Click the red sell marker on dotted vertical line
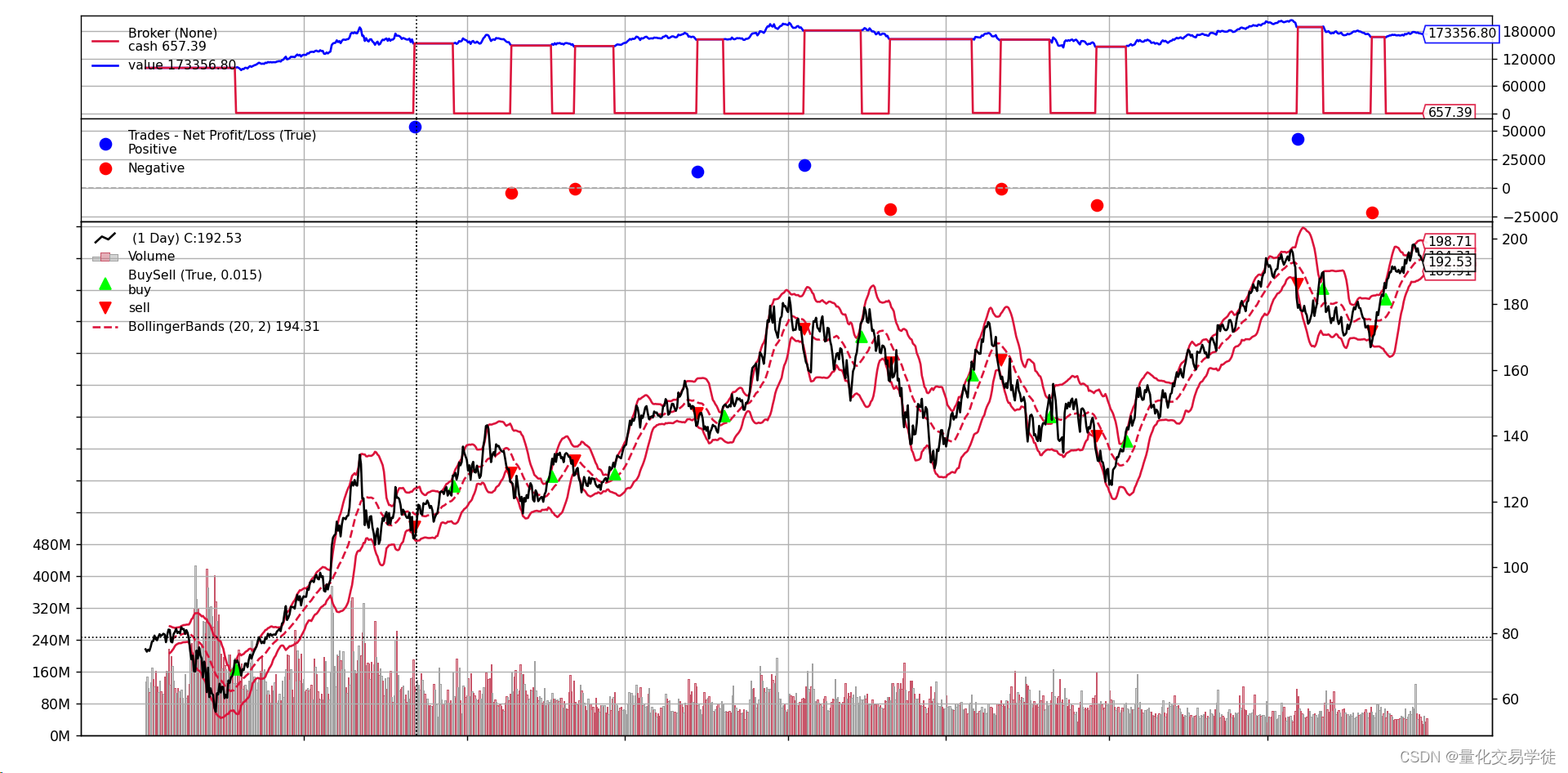Screen dimensions: 1568x773 click(x=416, y=526)
